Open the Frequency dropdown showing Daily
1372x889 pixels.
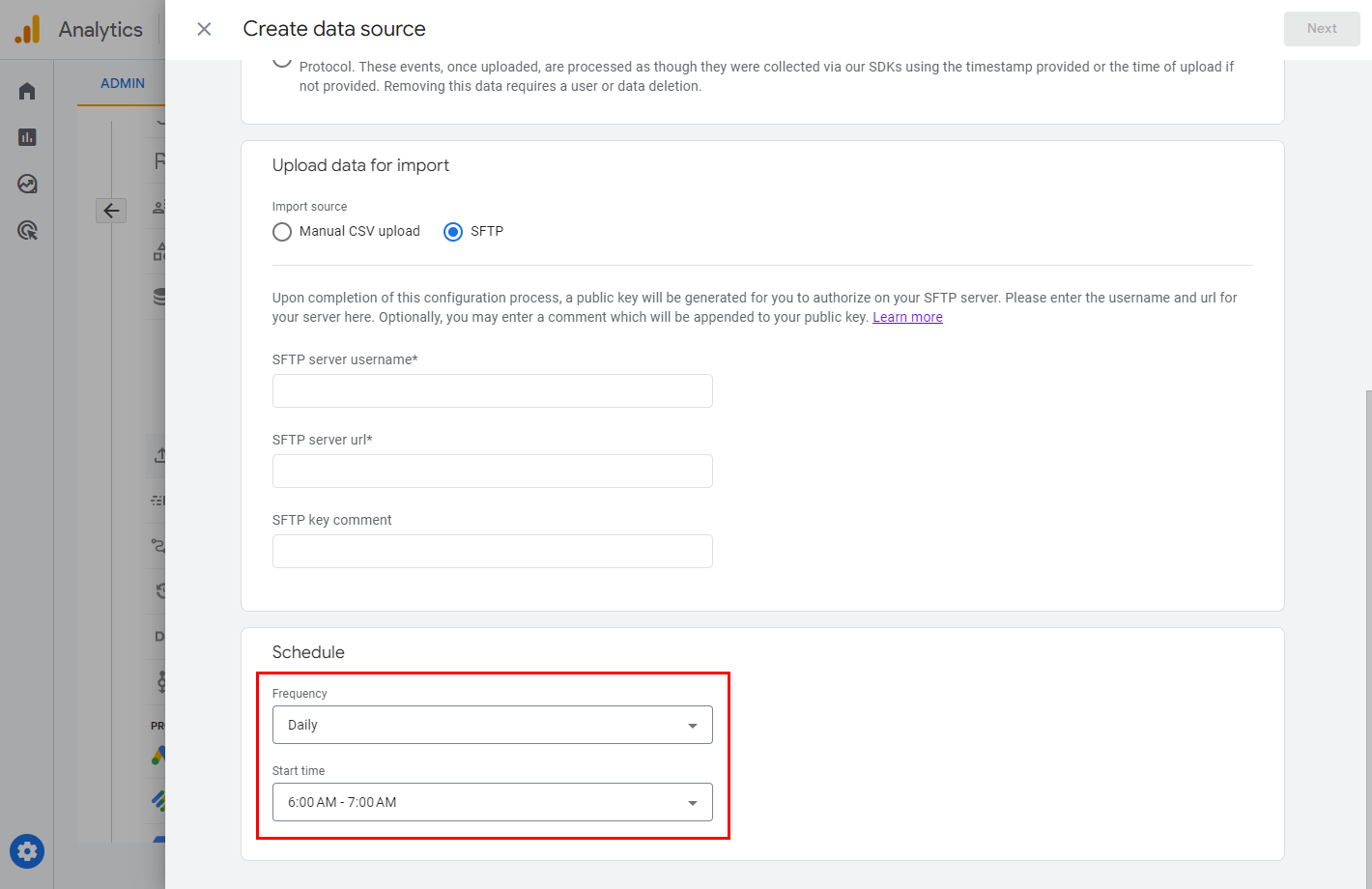click(493, 725)
